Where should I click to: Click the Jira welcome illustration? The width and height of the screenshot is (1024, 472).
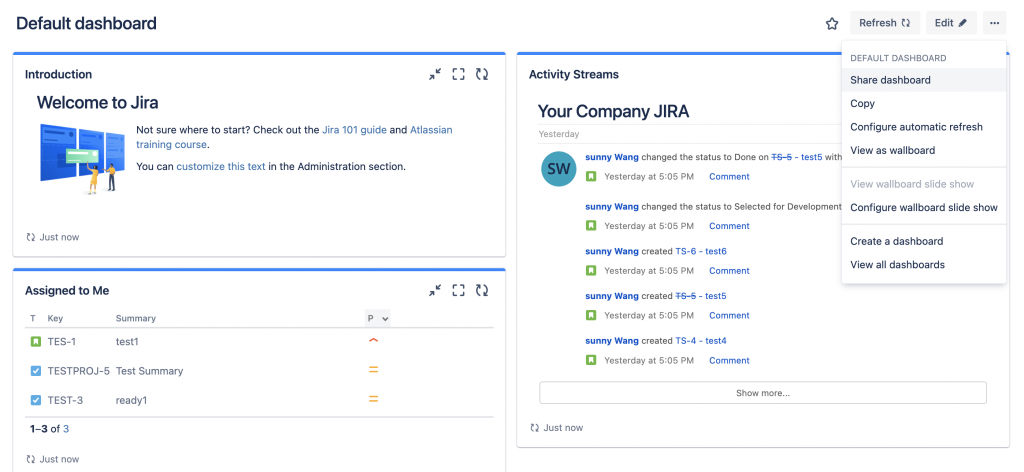click(82, 159)
